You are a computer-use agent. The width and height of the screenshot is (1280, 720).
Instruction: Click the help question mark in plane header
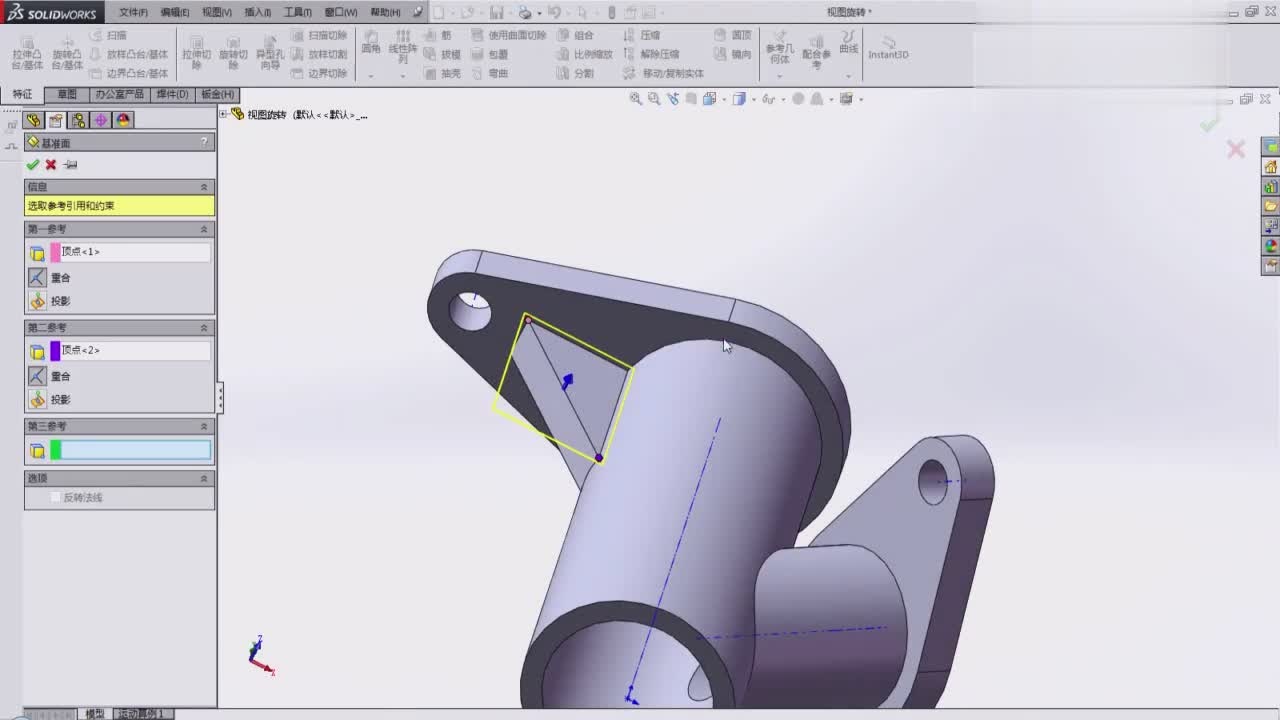(x=205, y=143)
